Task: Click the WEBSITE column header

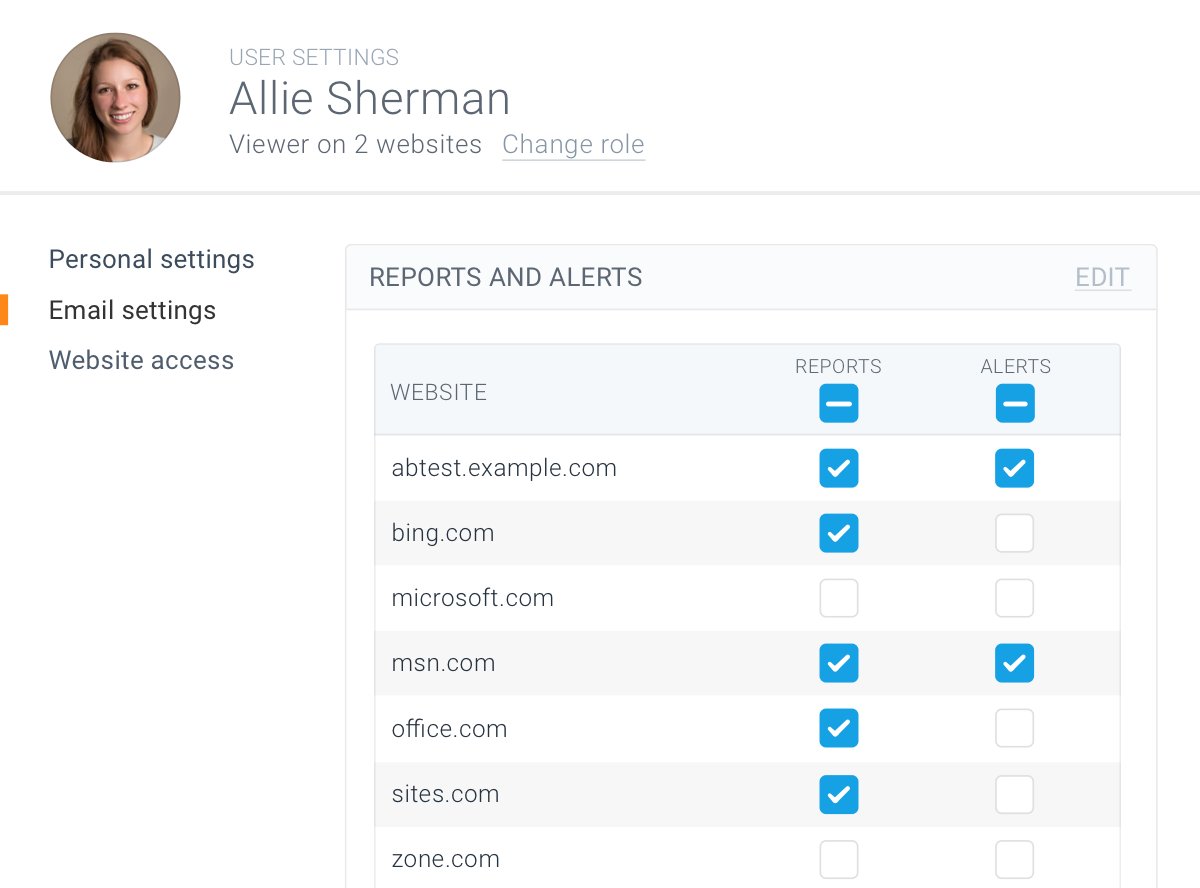Action: 439,393
